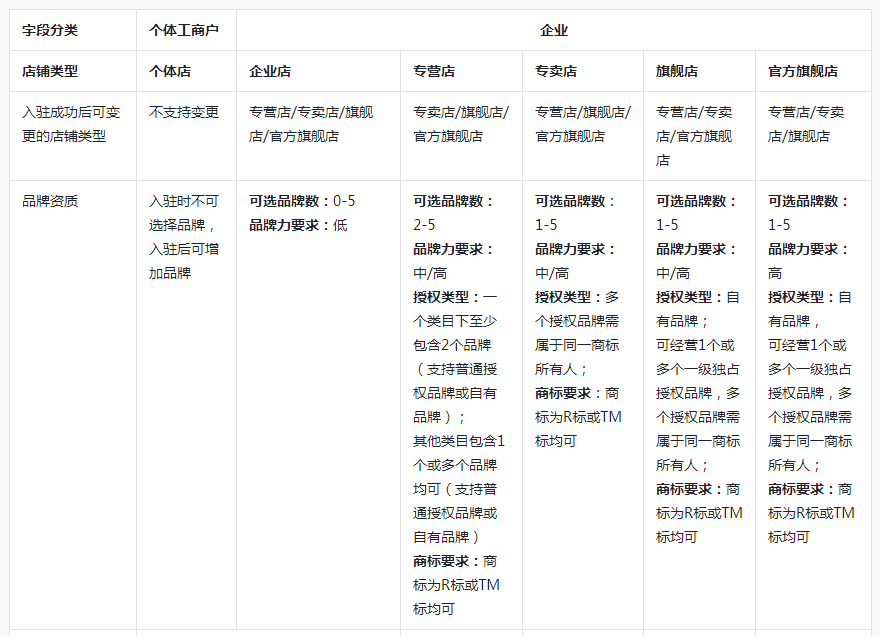Select the 专营店 column header
Image resolution: width=880 pixels, height=636 pixels.
(430, 70)
